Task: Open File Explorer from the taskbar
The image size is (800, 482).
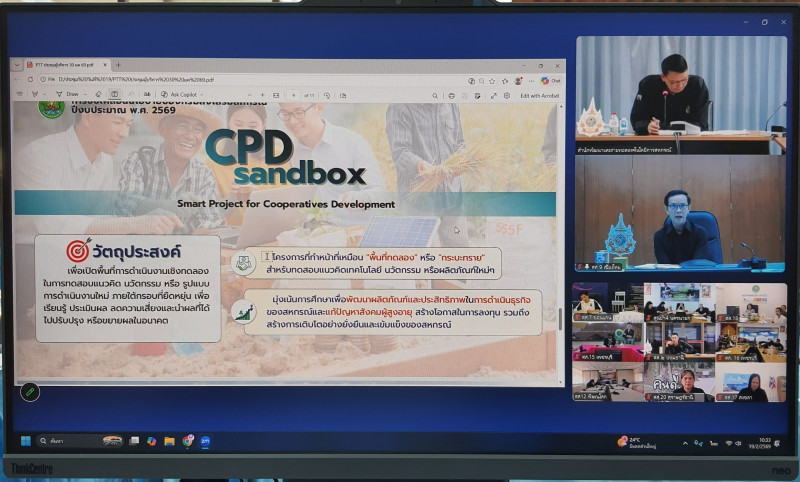Action: click(170, 441)
